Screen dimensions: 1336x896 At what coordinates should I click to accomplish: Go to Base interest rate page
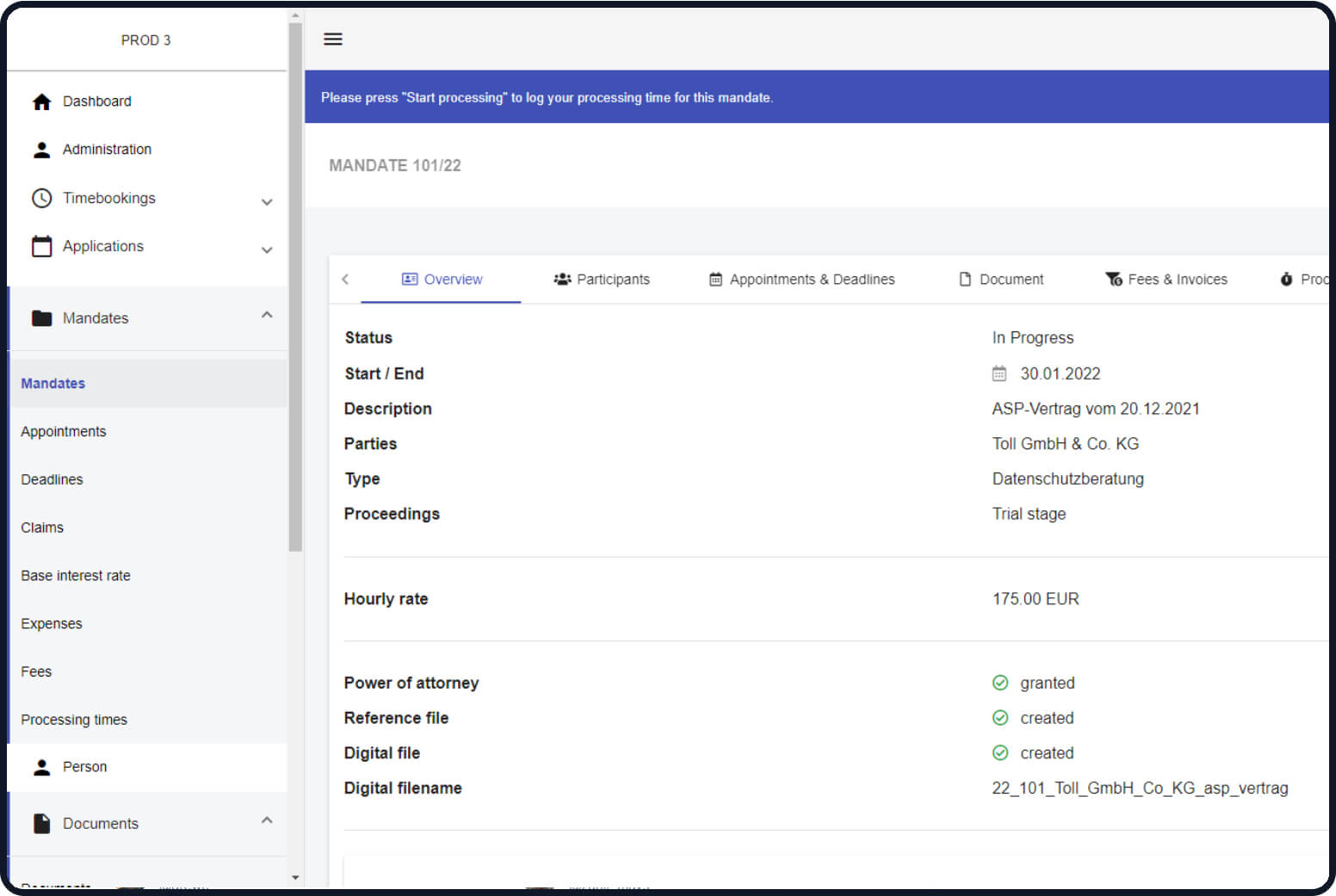click(x=76, y=576)
